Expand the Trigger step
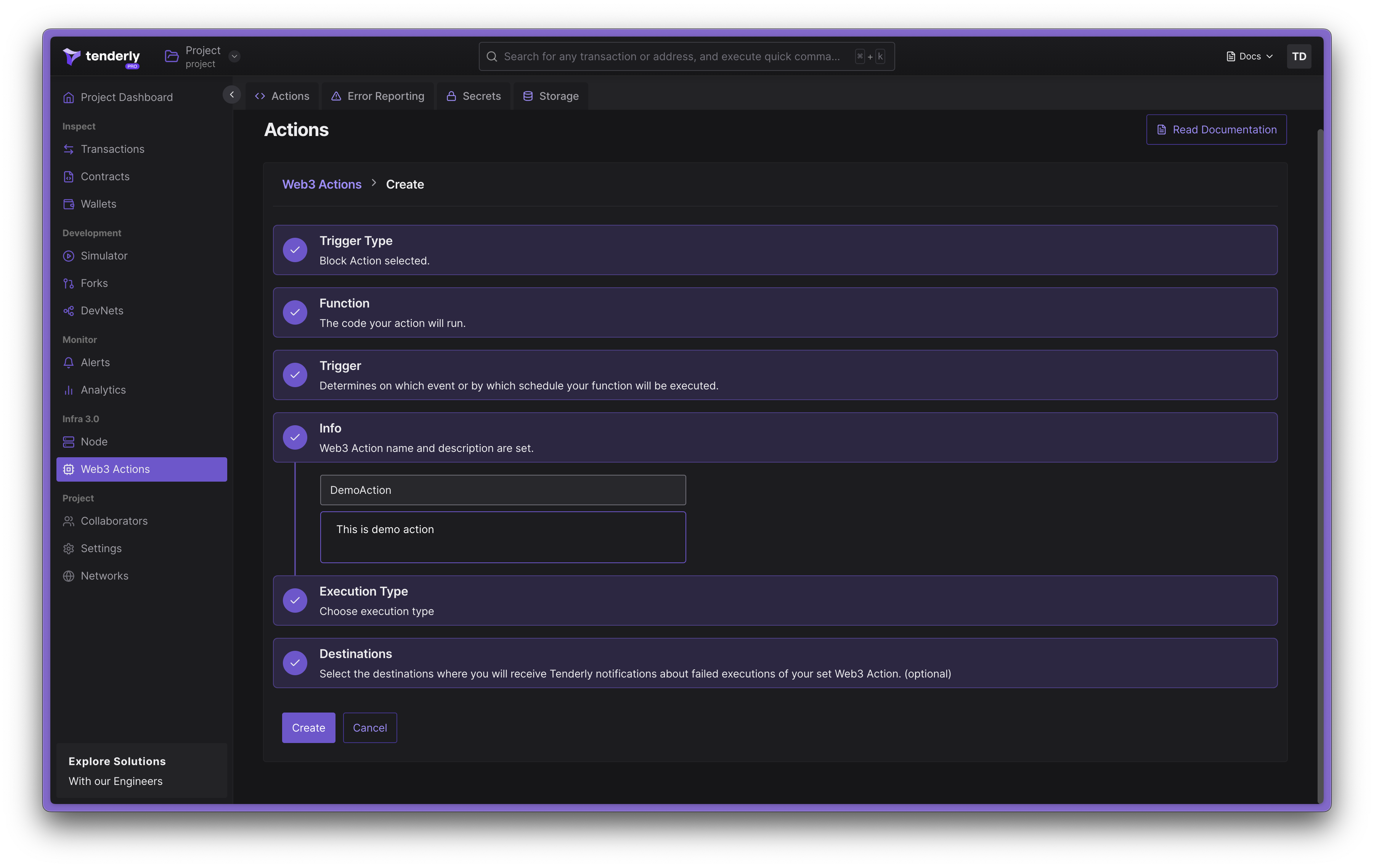Image resolution: width=1374 pixels, height=868 pixels. click(775, 375)
